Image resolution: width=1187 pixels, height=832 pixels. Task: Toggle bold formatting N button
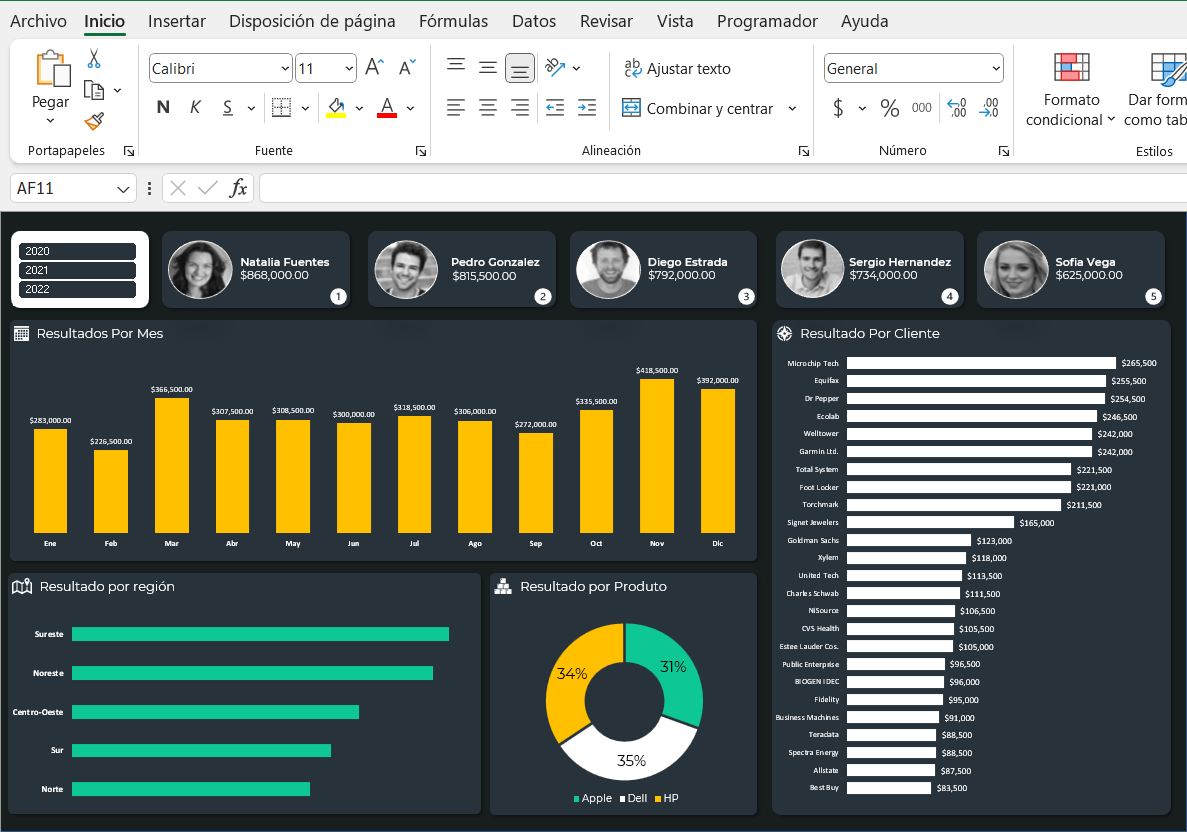tap(163, 108)
